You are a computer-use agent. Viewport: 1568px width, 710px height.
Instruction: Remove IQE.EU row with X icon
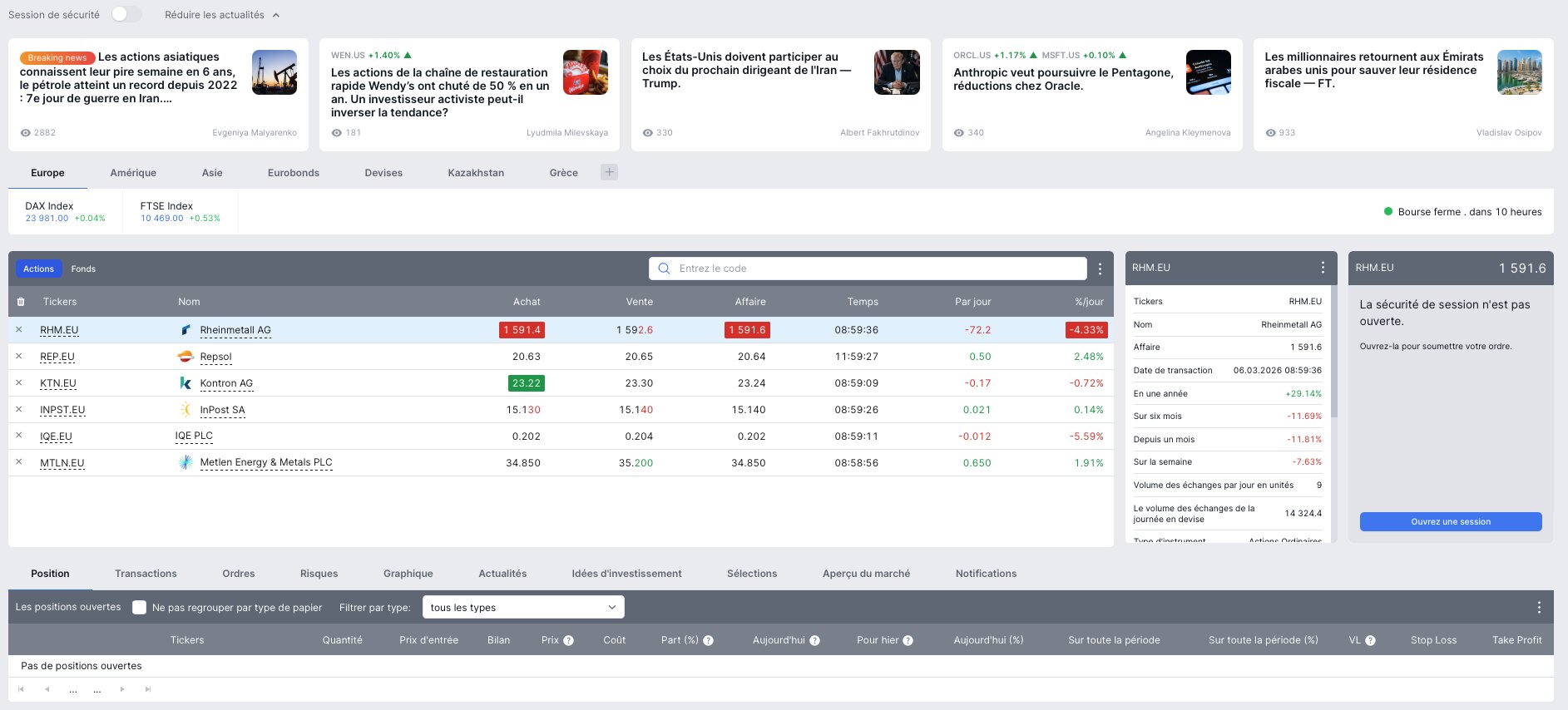pos(19,436)
